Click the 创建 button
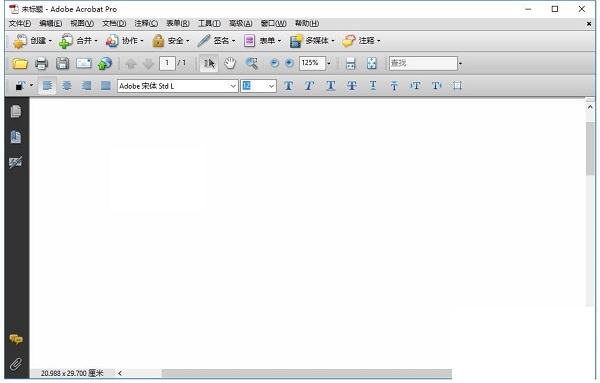Viewport: 600px width, 383px height. tap(32, 41)
